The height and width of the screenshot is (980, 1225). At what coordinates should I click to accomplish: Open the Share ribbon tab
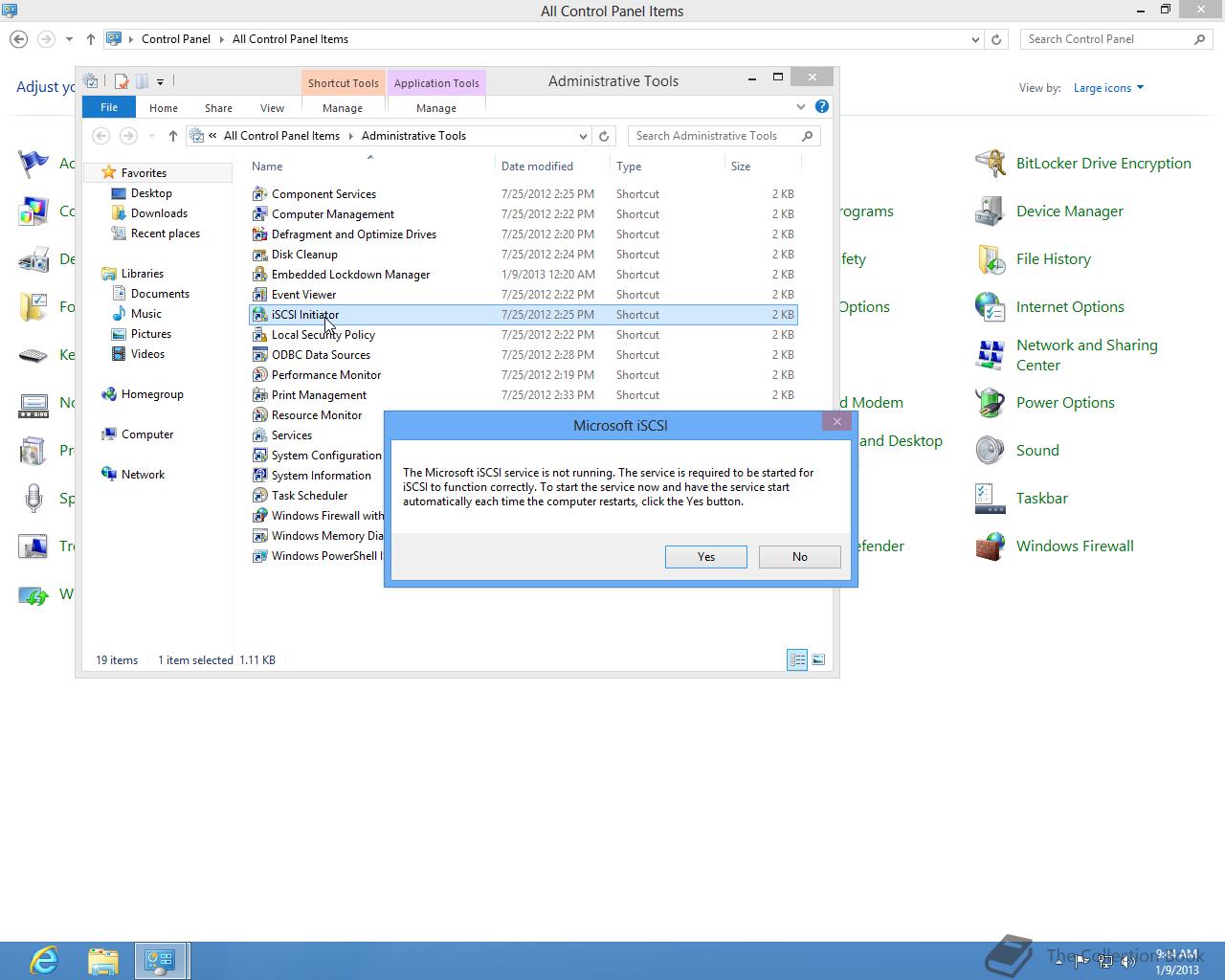pyautogui.click(x=218, y=108)
